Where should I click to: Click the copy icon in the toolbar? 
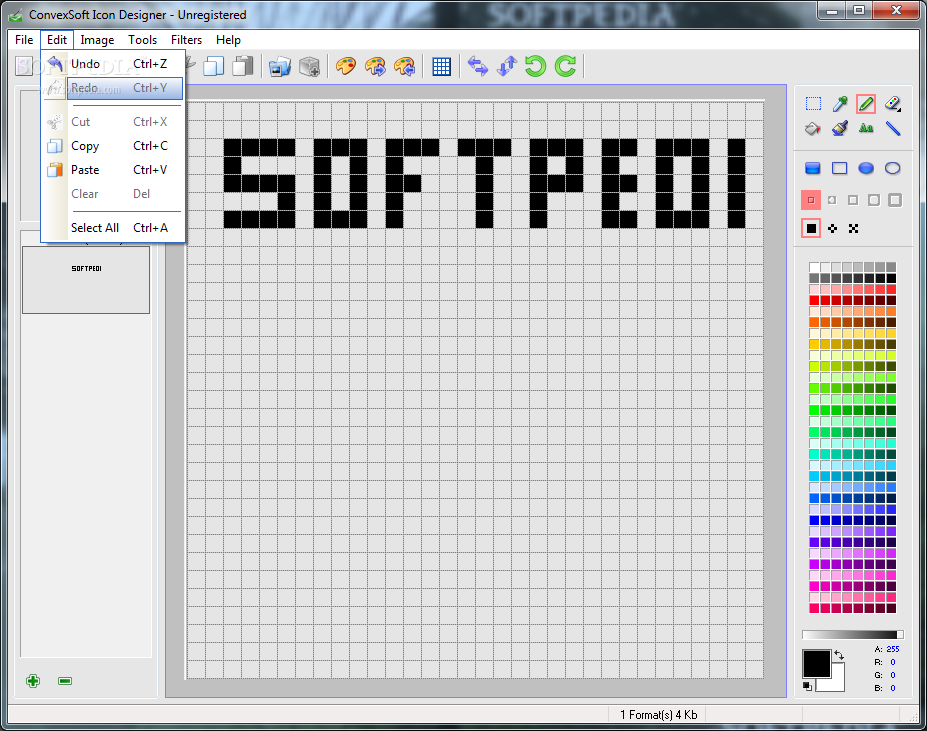click(213, 66)
